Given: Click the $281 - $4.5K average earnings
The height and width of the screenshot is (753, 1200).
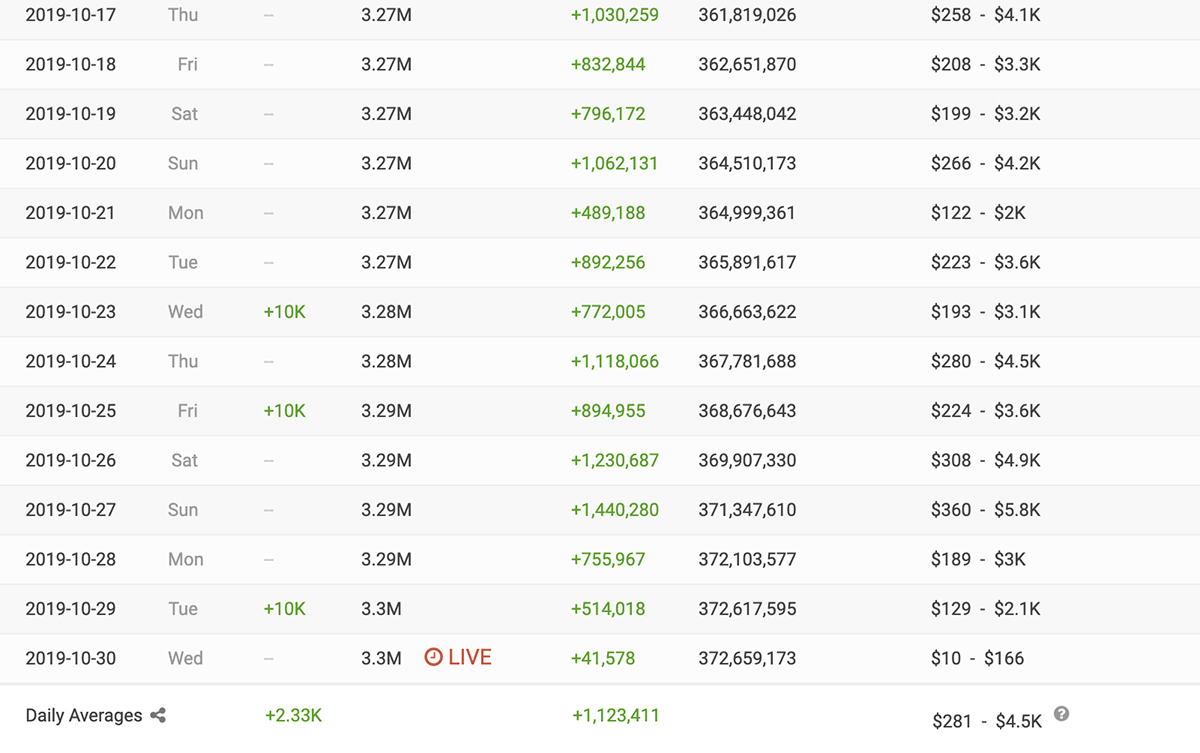Looking at the screenshot, I should point(987,721).
